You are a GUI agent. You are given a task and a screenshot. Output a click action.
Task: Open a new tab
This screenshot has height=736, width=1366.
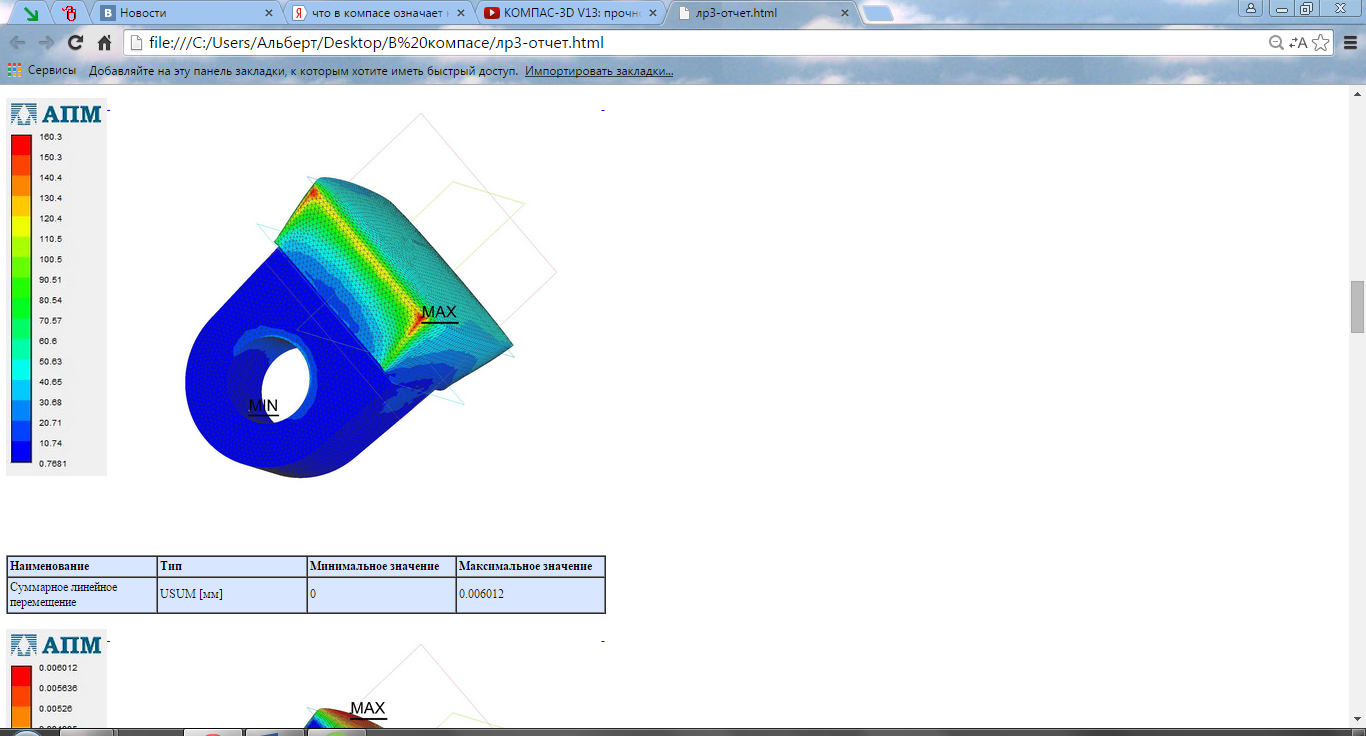(x=877, y=14)
